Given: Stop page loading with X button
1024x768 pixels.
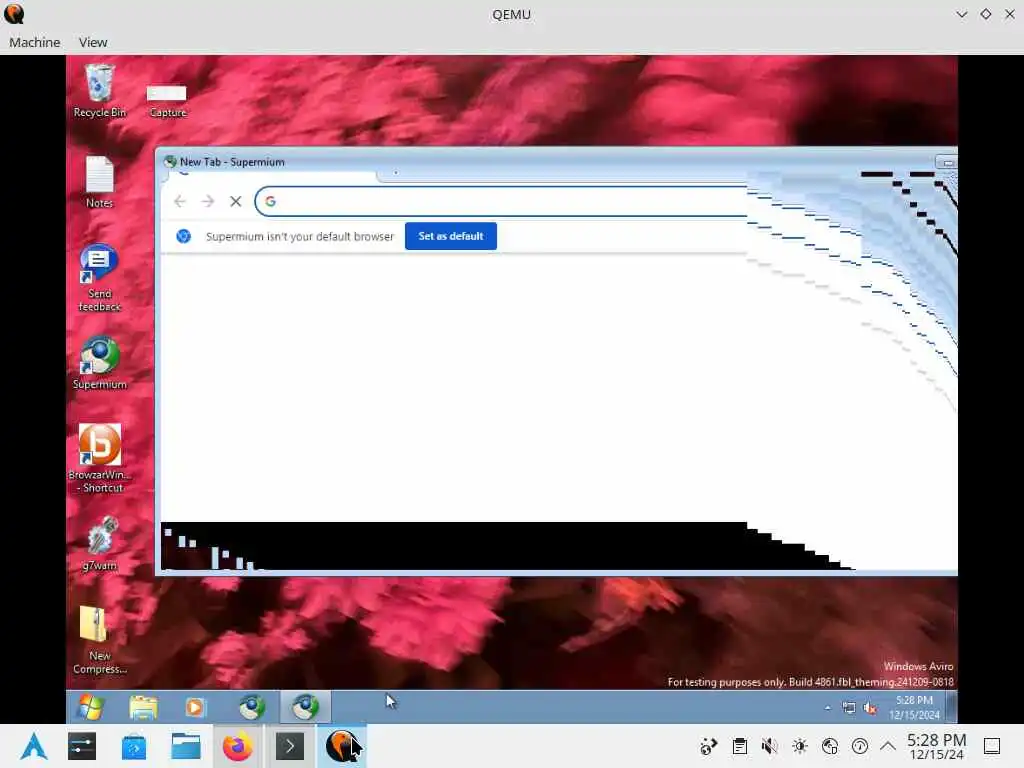Looking at the screenshot, I should click(x=236, y=201).
